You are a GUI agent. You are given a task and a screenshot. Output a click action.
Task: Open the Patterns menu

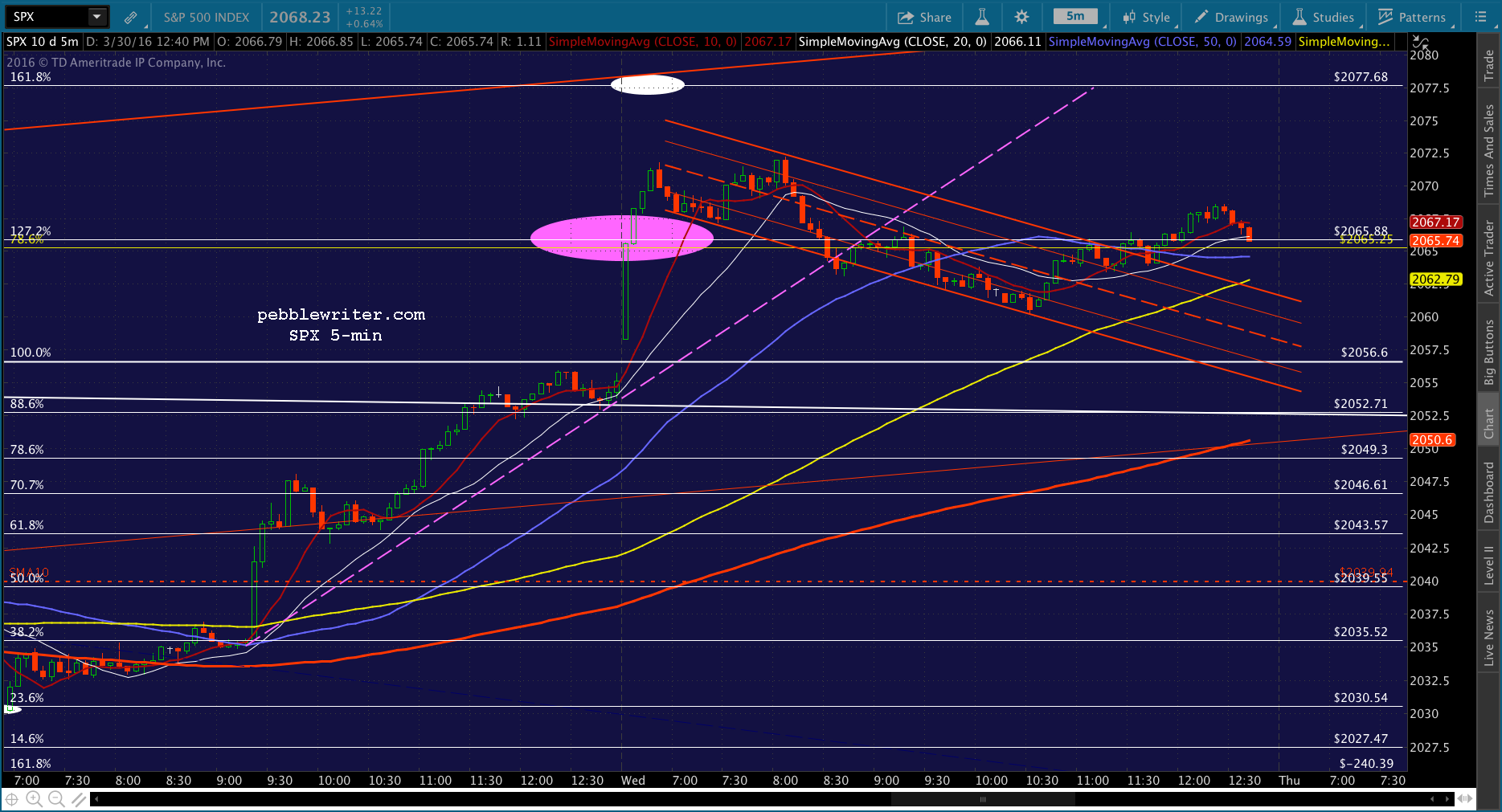click(x=1412, y=17)
